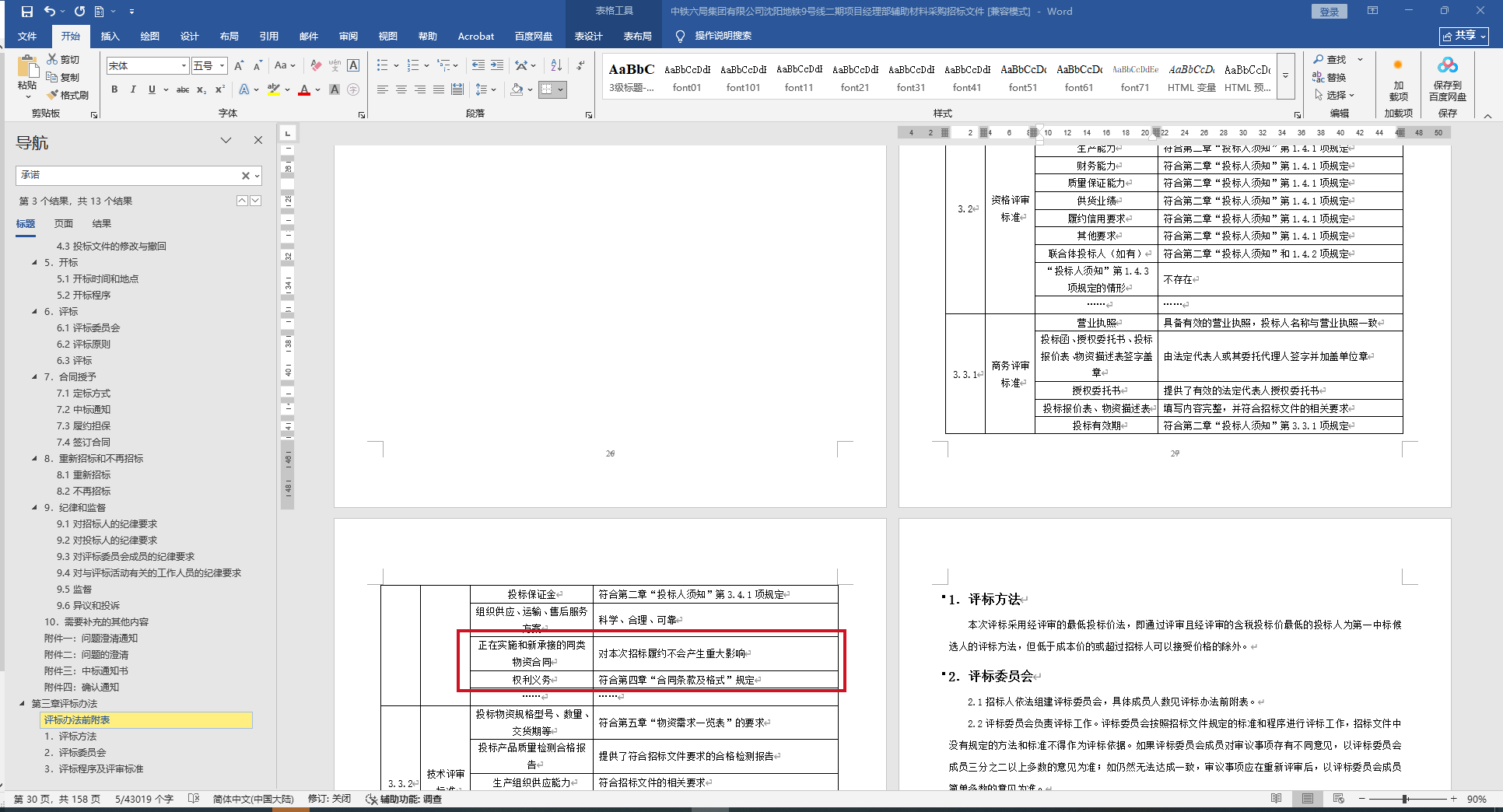This screenshot has height=812, width=1503.
Task: Show the 页面 tab in navigation pane
Action: point(64,224)
